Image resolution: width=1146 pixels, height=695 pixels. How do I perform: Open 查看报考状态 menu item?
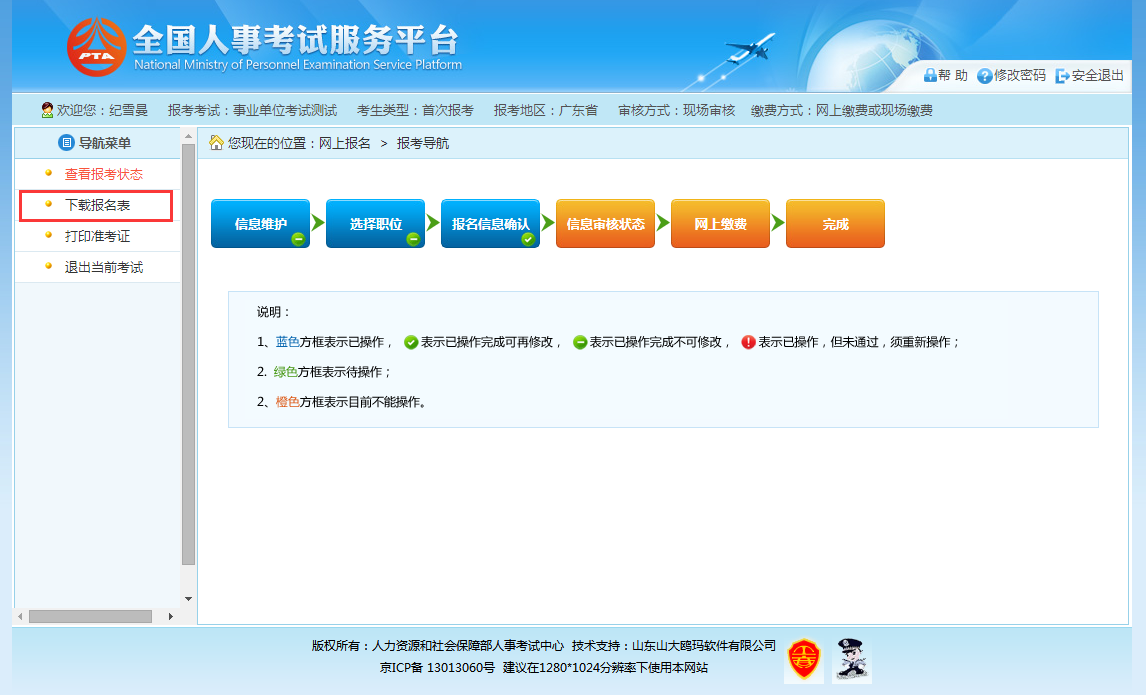coord(104,174)
